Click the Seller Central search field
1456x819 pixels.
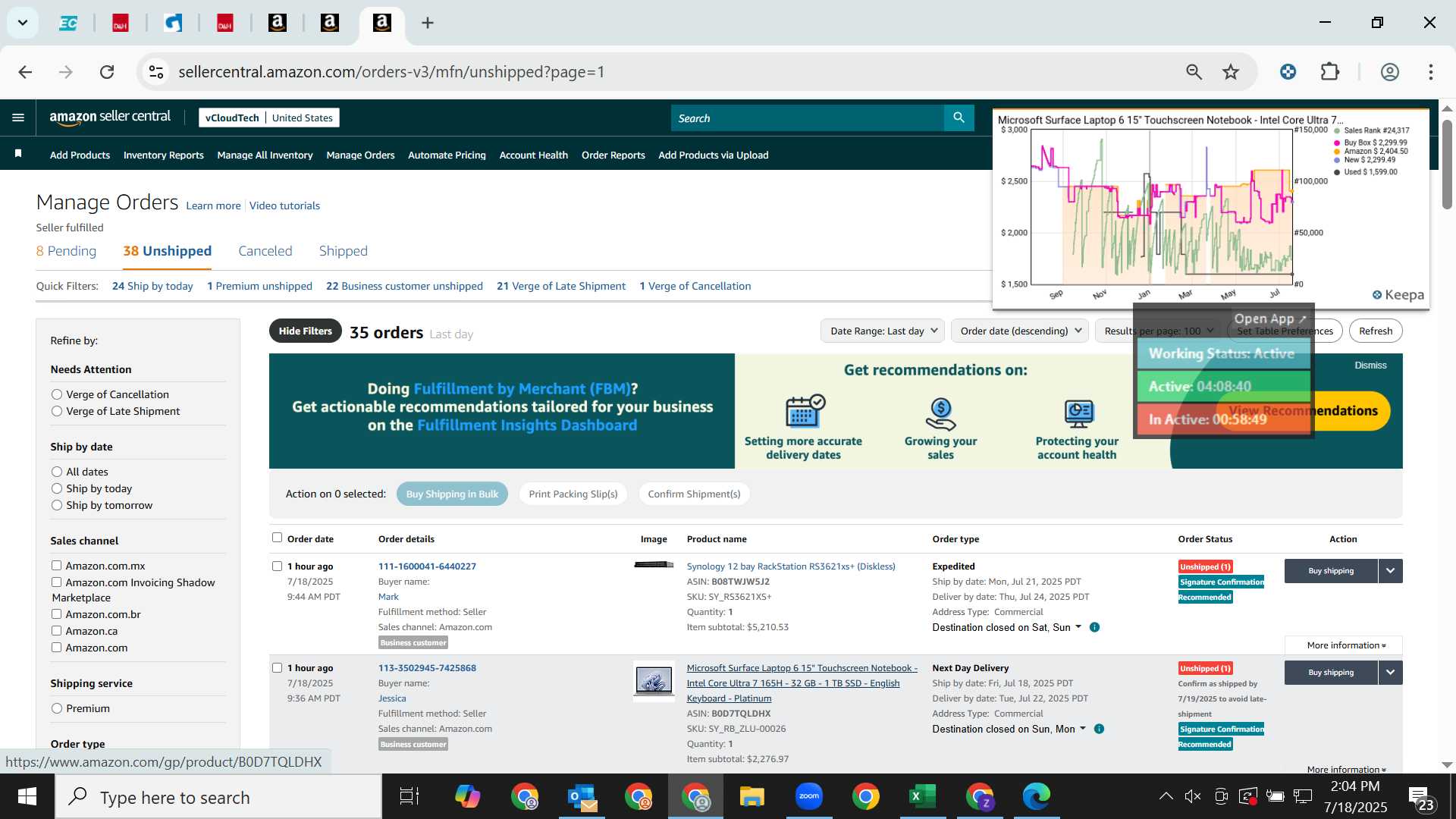pos(808,118)
